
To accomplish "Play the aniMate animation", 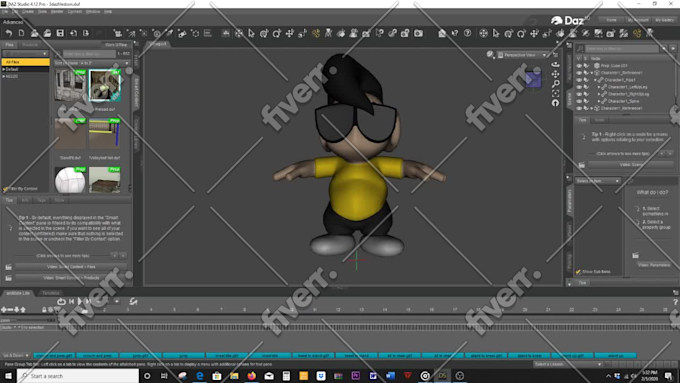I will tap(80, 301).
